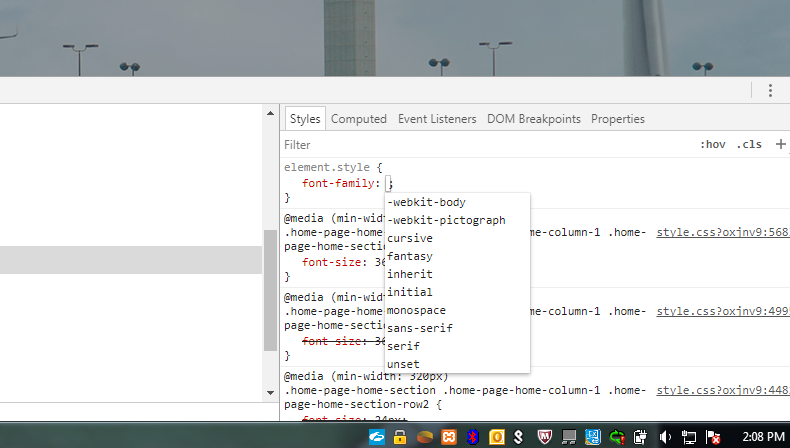Viewport: 790px width, 448px height.
Task: Click the 2:08 PM taskbar clock
Action: point(763,436)
